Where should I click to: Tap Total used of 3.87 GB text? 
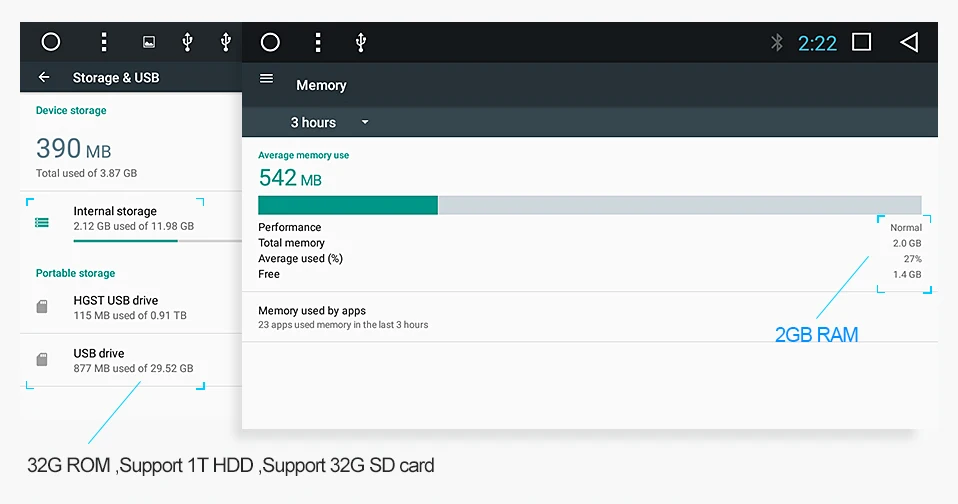coord(86,173)
